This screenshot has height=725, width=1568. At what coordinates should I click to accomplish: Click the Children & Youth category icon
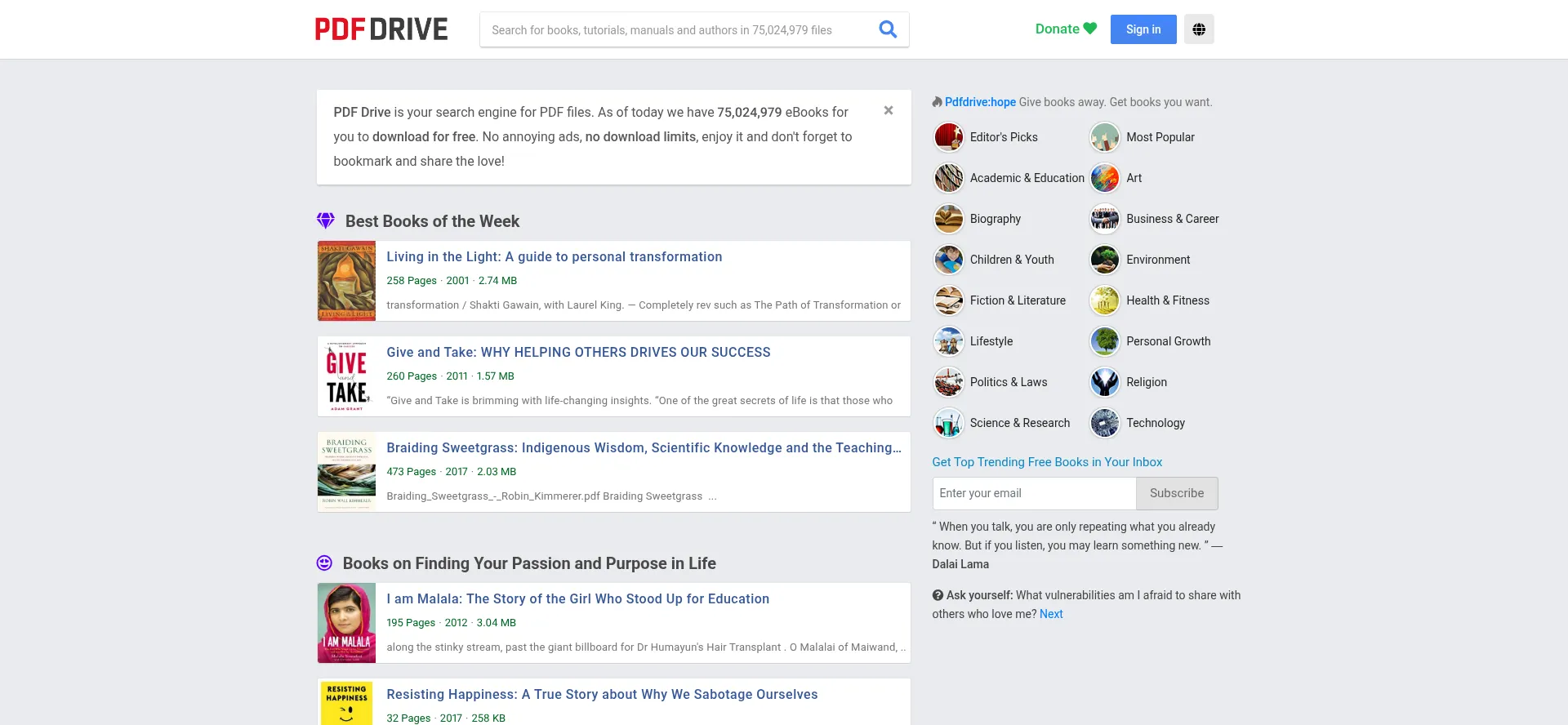tap(949, 260)
